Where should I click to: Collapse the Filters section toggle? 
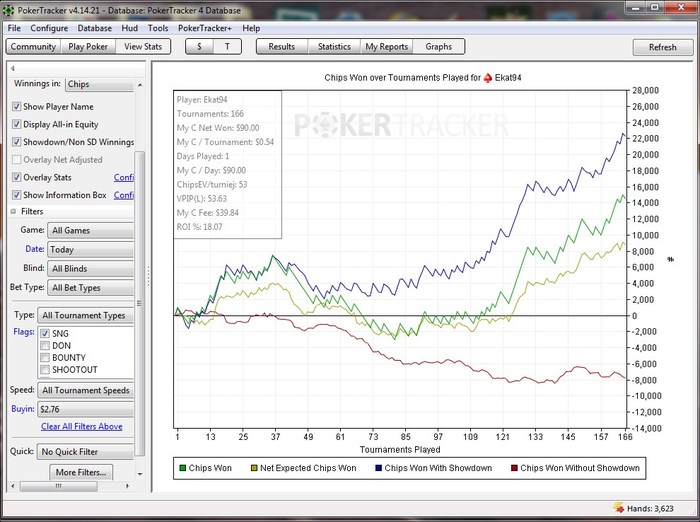pyautogui.click(x=13, y=211)
